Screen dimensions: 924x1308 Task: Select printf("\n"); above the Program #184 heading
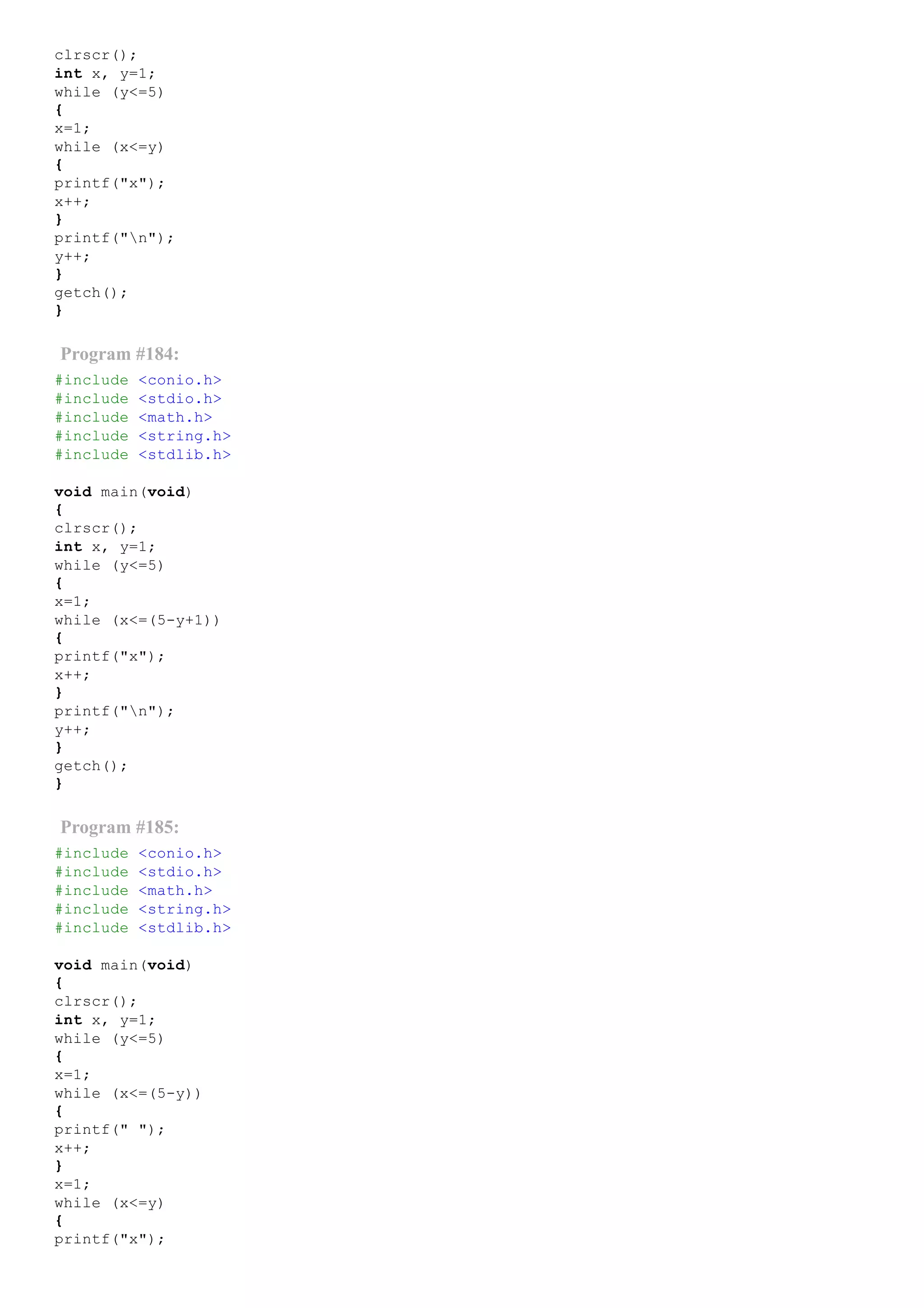point(114,238)
